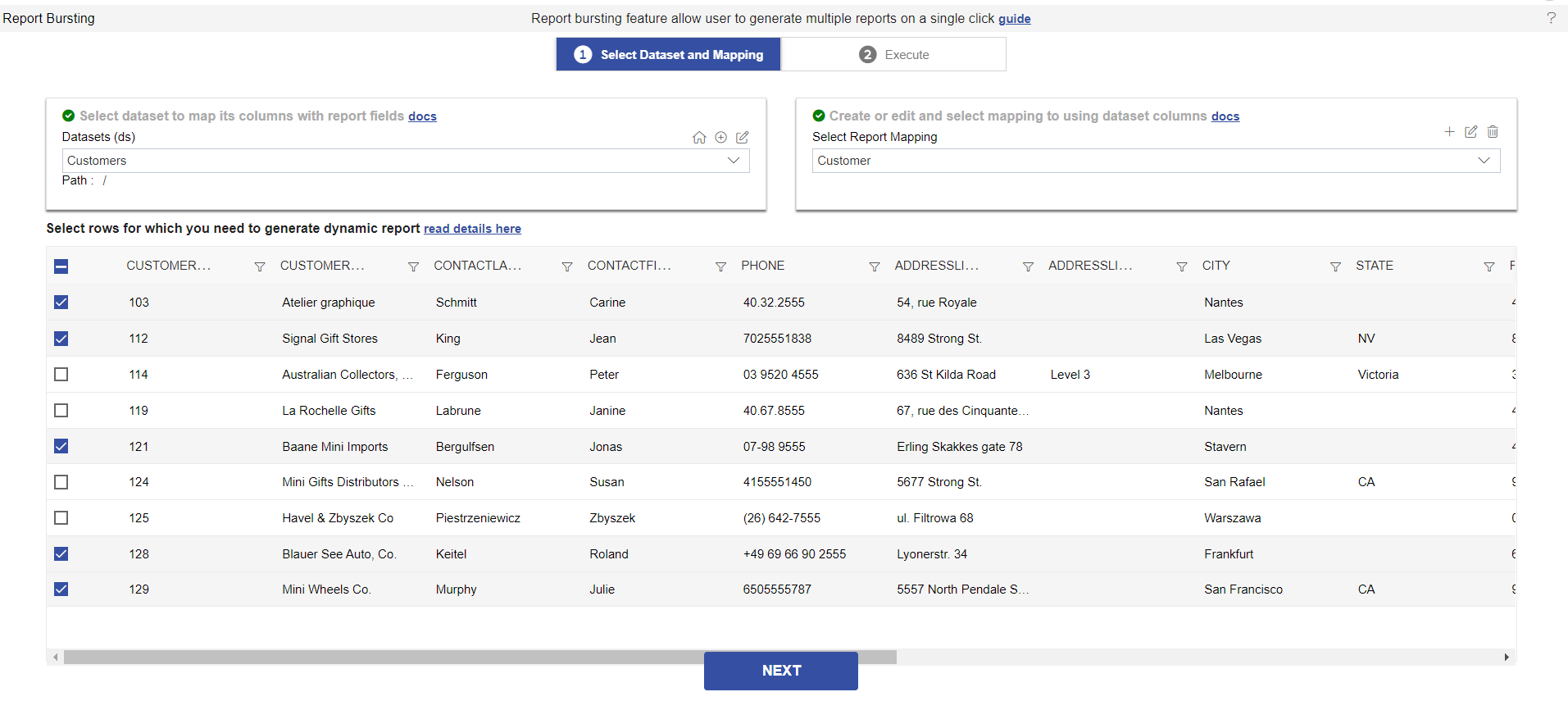This screenshot has width=1568, height=701.
Task: Select the cell Frankfurt
Action: coord(1229,554)
